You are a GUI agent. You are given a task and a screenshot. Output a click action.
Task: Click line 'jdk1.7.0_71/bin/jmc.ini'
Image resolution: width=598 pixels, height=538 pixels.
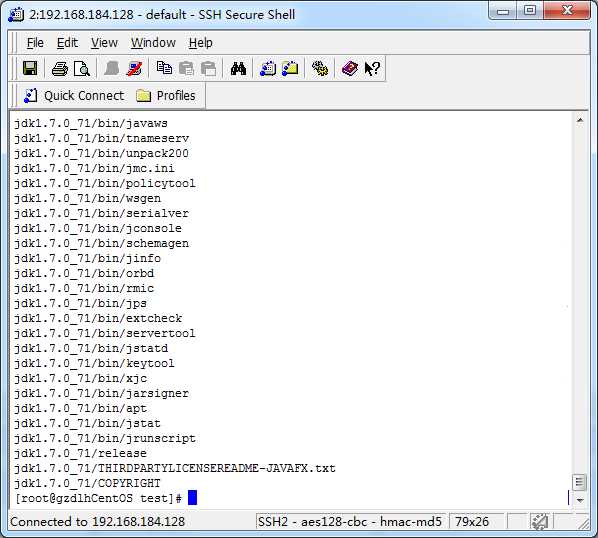pos(94,168)
